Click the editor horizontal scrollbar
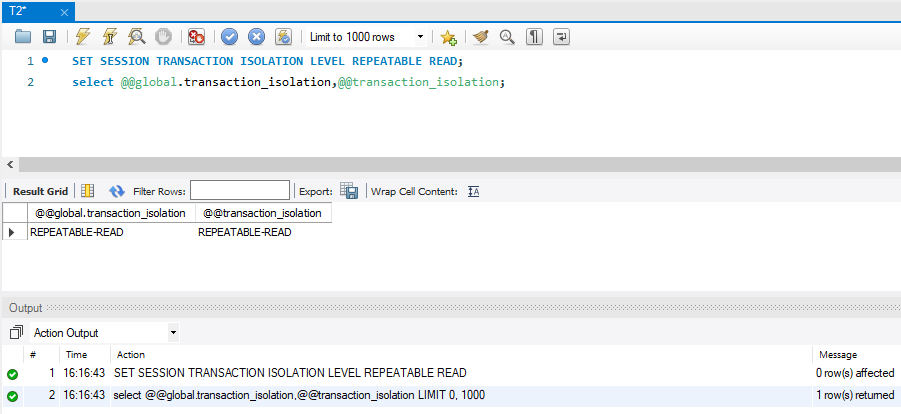901x414 pixels. 460,164
